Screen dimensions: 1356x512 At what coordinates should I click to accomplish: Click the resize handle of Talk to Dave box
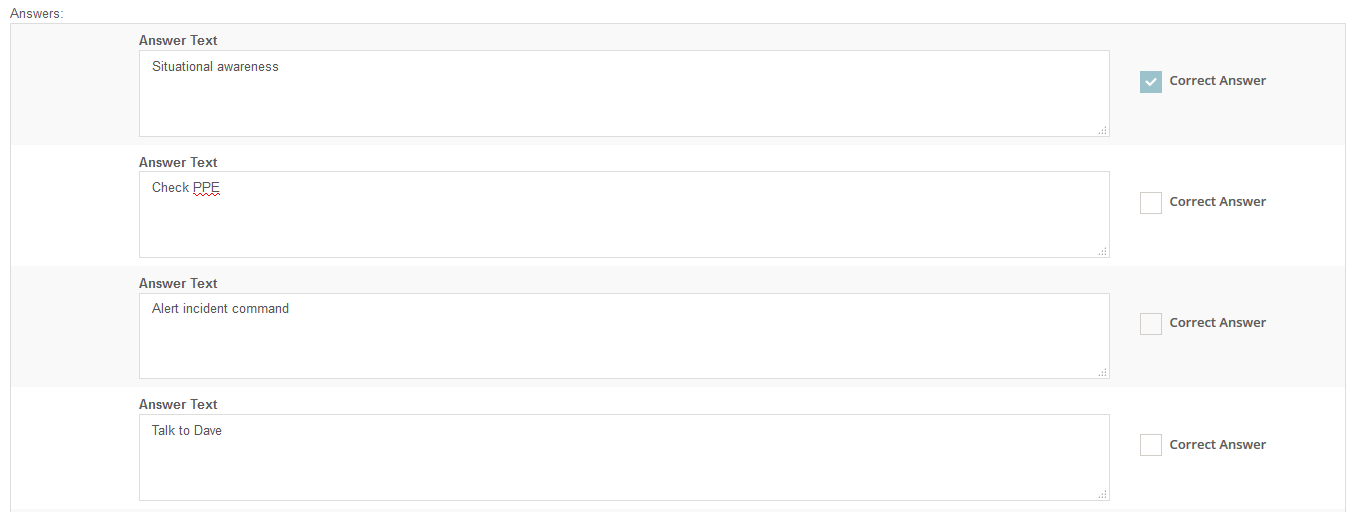pos(1102,494)
